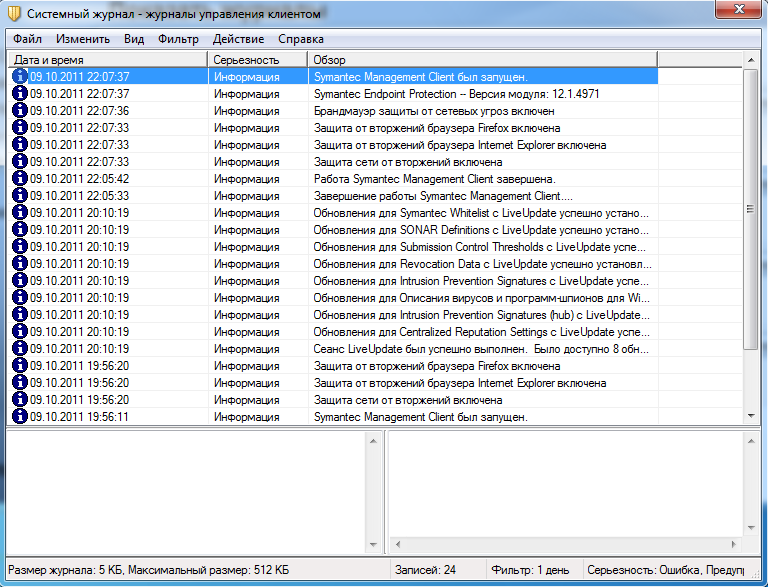Sort by Обзор column header
The width and height of the screenshot is (768, 587).
pos(482,60)
